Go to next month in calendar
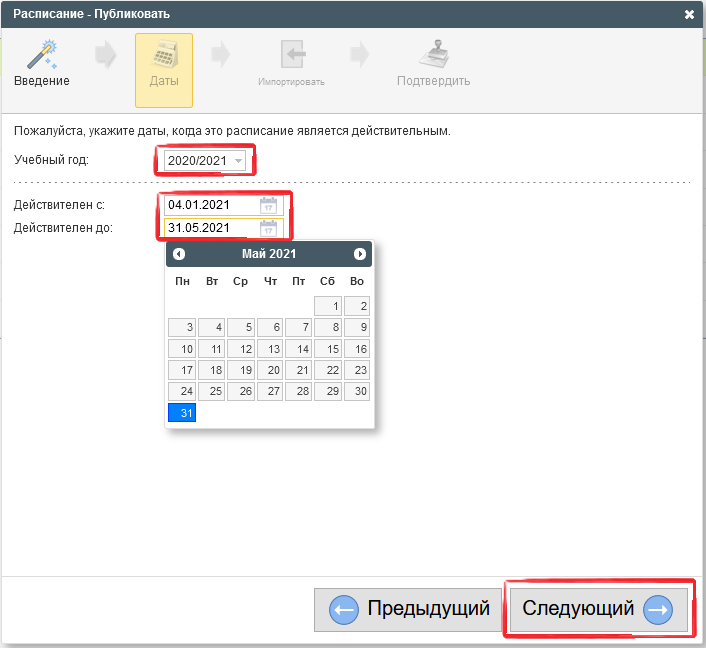The width and height of the screenshot is (706, 648). click(x=360, y=254)
